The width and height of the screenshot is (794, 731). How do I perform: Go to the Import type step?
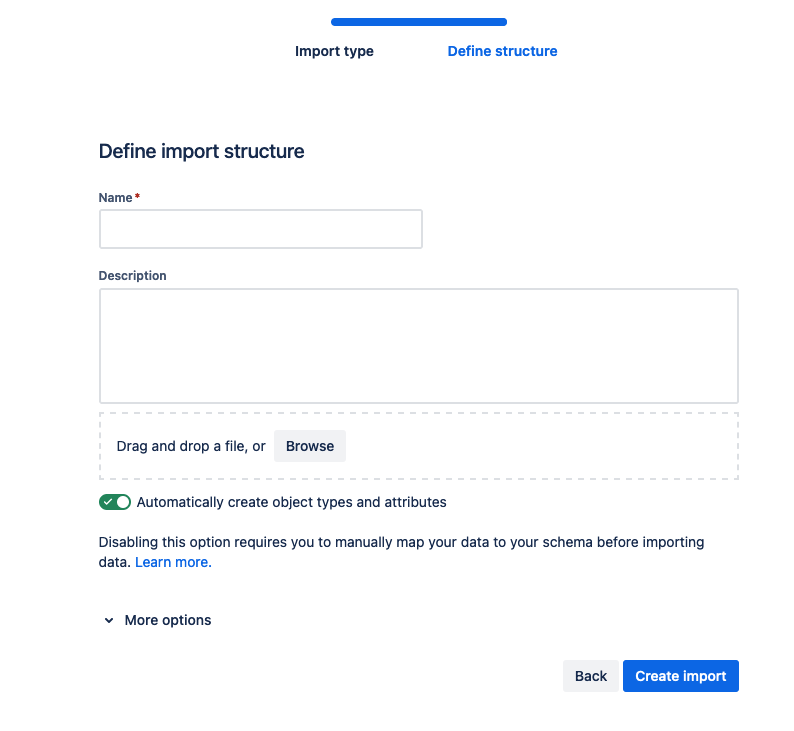[334, 51]
